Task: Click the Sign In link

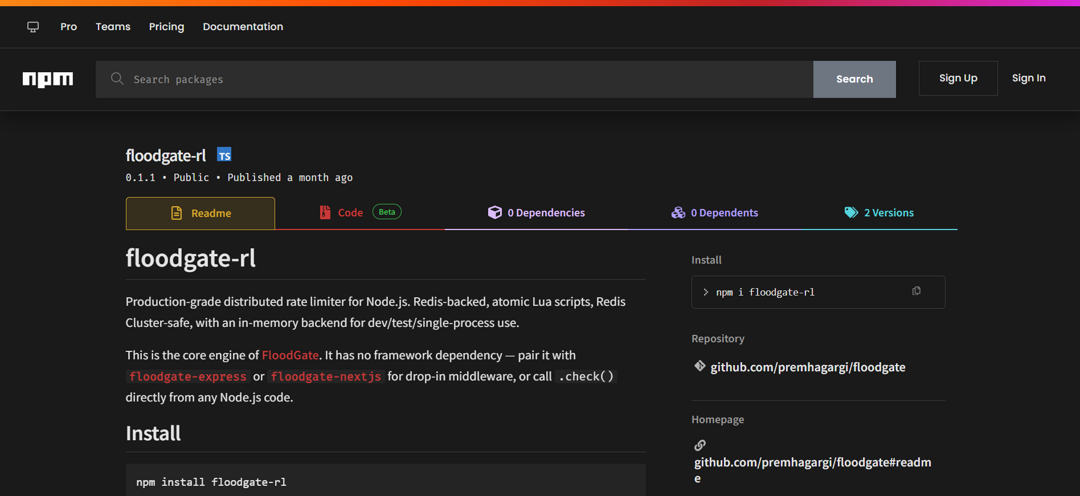Action: pyautogui.click(x=1028, y=79)
